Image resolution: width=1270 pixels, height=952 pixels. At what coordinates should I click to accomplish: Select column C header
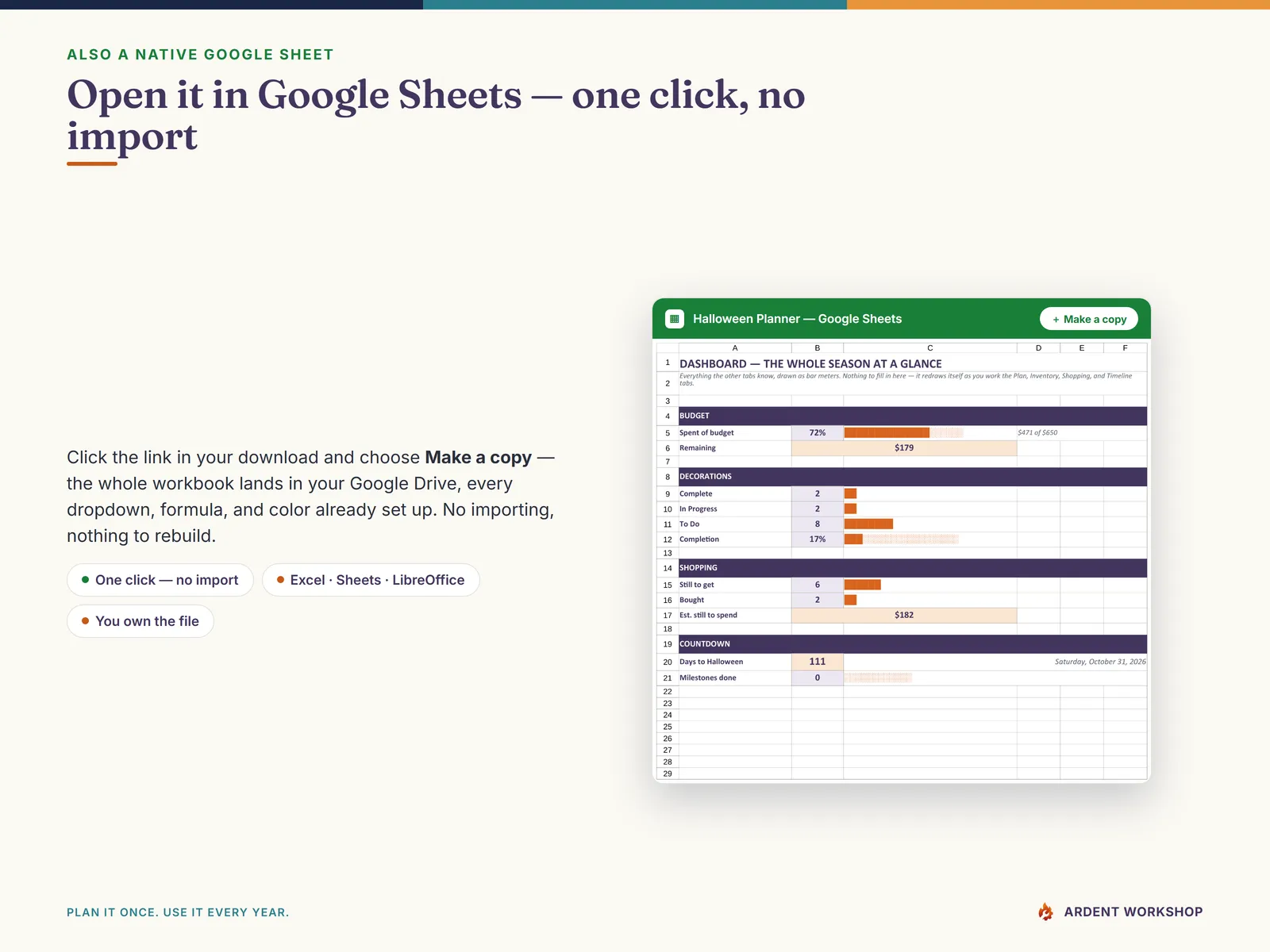tap(930, 347)
